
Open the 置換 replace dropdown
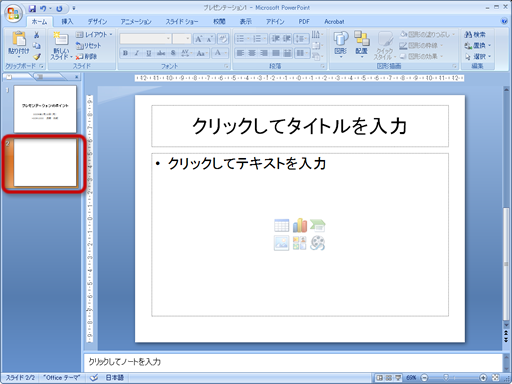(x=478, y=45)
